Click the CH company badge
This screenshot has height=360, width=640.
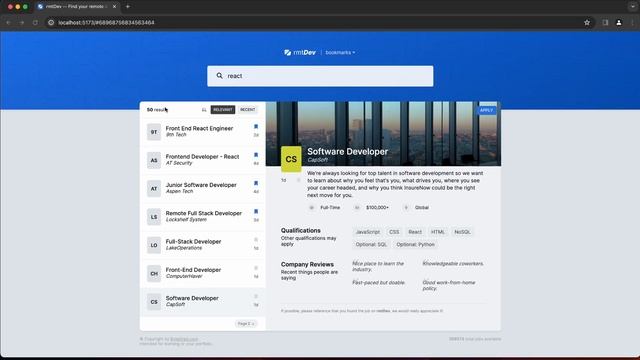[154, 273]
